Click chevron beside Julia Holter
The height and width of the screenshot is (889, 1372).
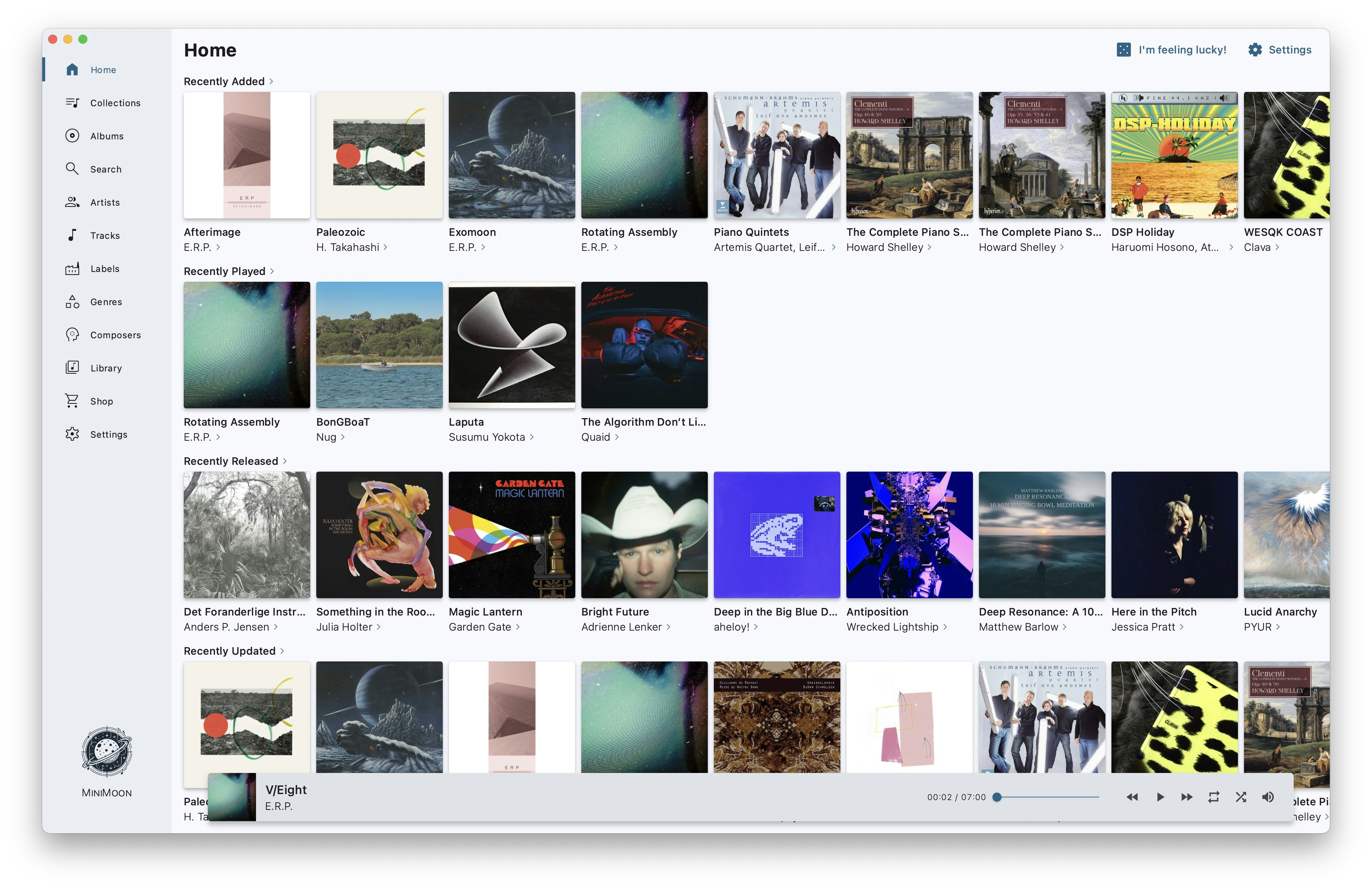tap(379, 627)
